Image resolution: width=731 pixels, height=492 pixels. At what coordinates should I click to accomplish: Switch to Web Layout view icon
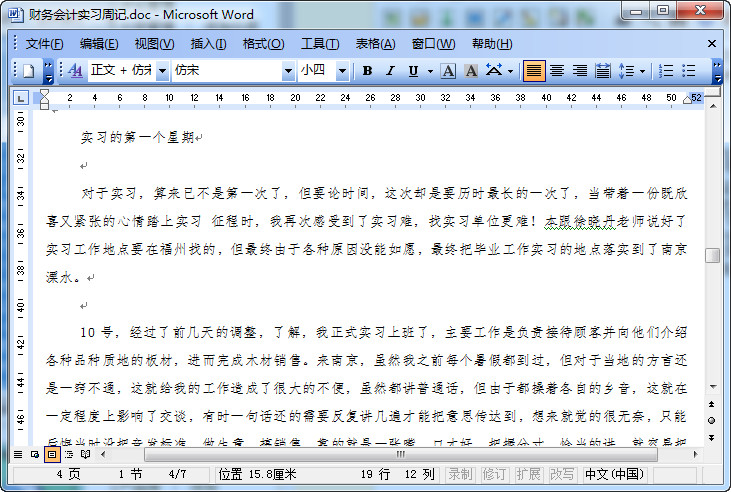pyautogui.click(x=35, y=454)
